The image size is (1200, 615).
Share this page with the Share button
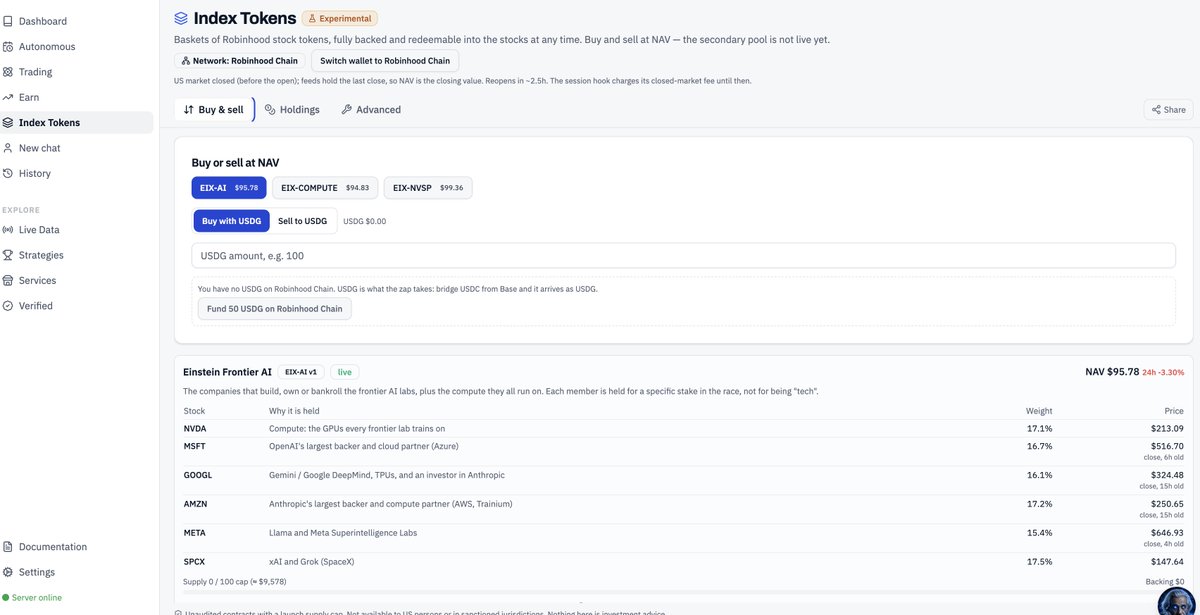1168,110
